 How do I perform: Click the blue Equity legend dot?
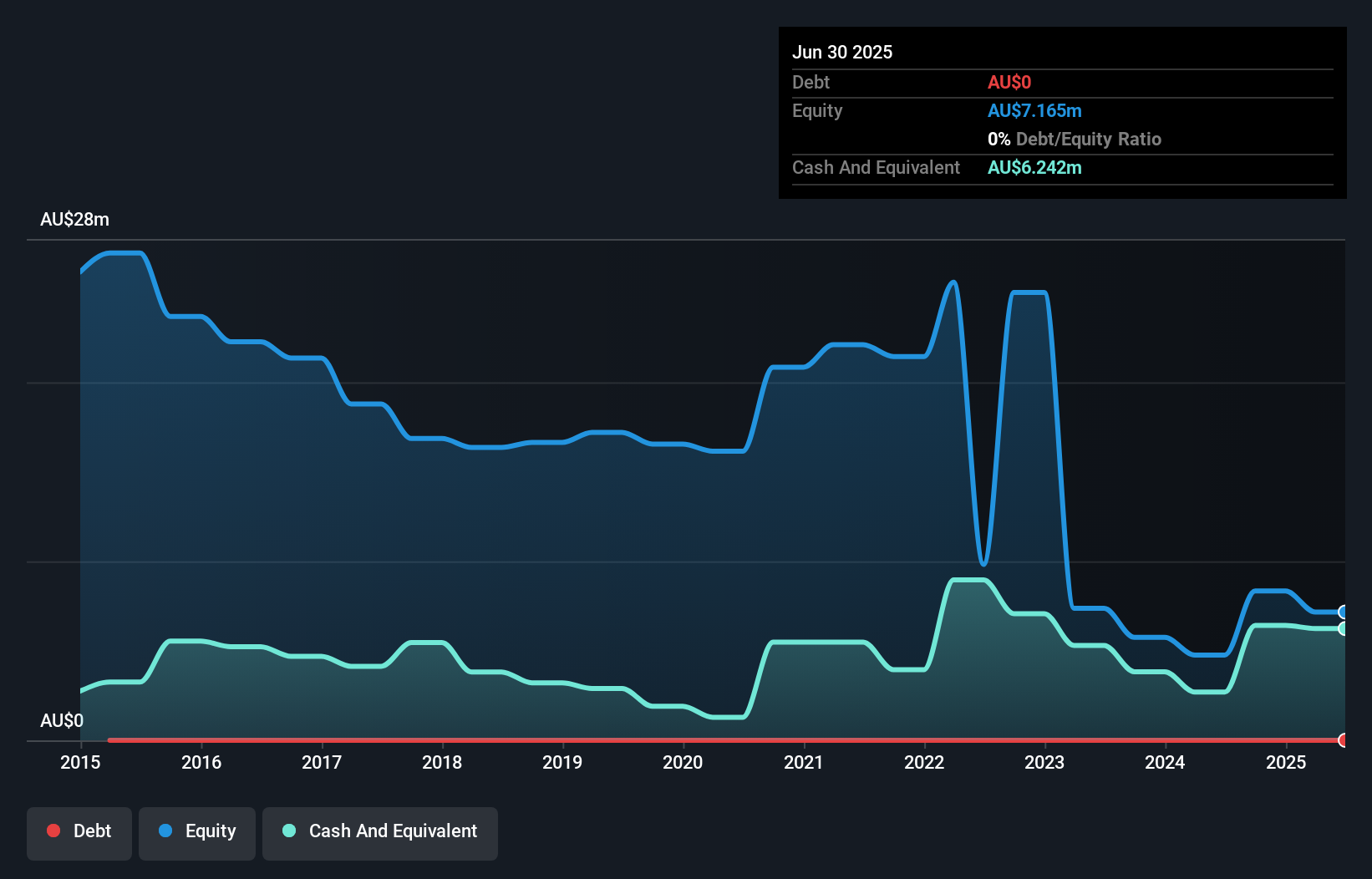165,831
